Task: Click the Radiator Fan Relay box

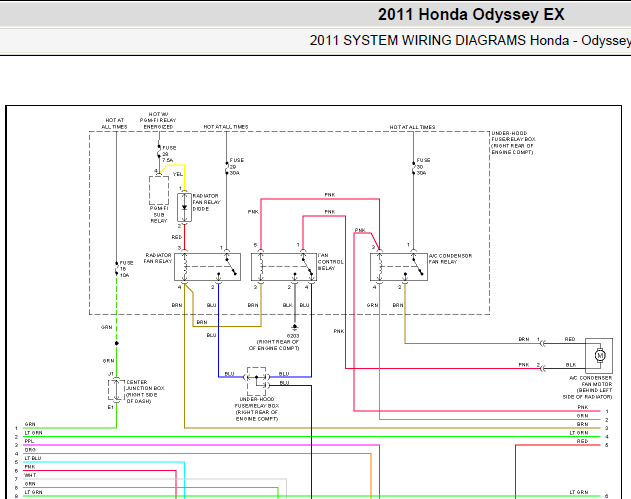Action: click(207, 267)
